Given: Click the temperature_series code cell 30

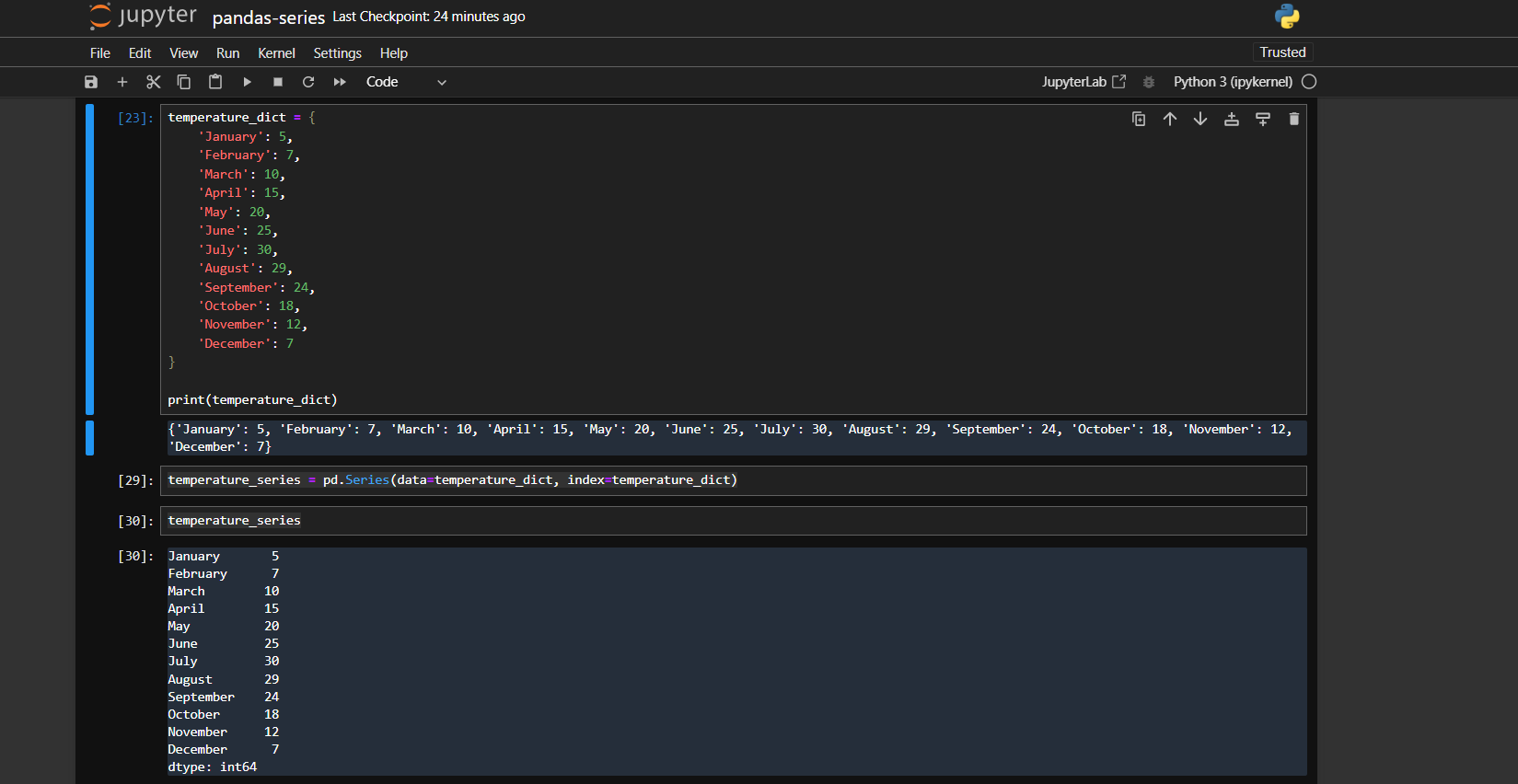Looking at the screenshot, I should click(x=734, y=521).
